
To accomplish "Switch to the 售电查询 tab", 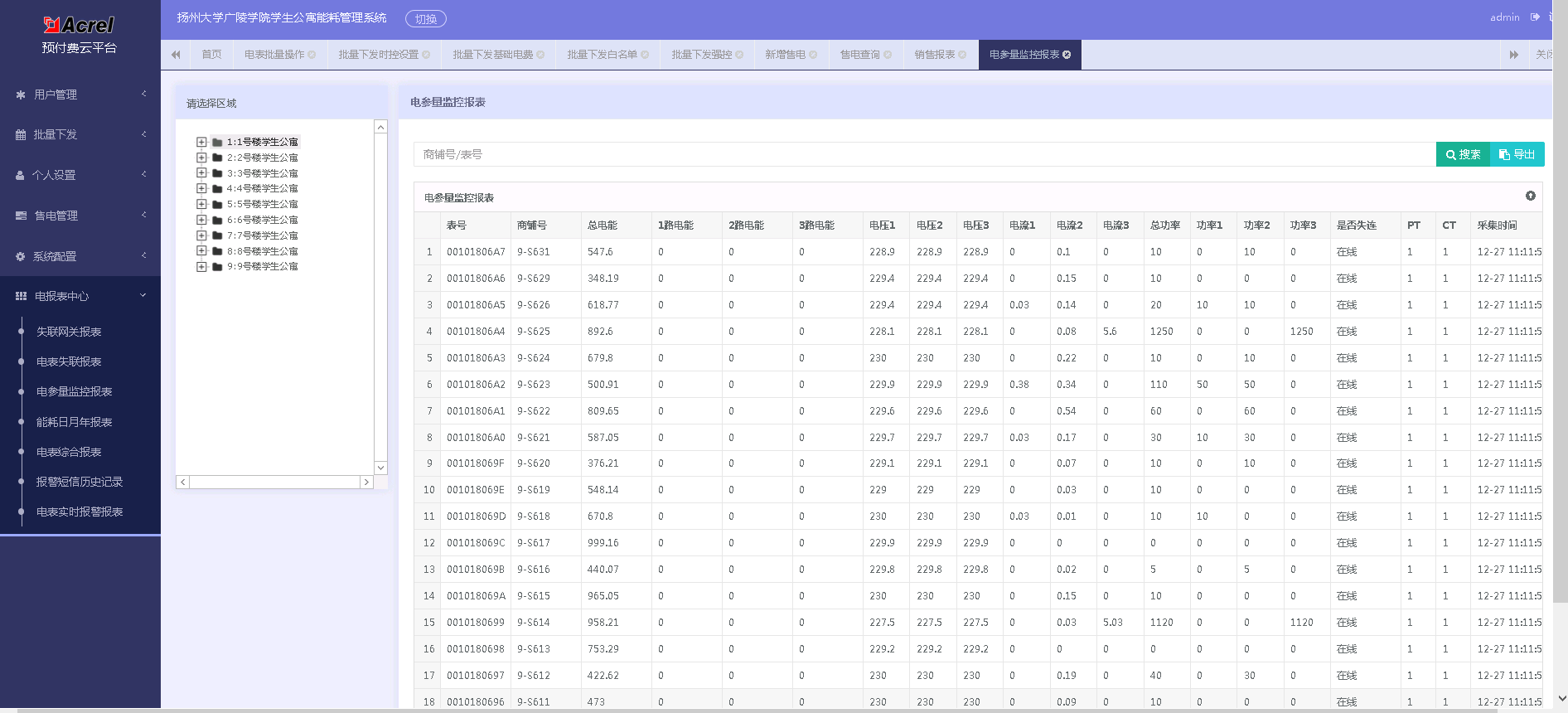I will pos(859,55).
